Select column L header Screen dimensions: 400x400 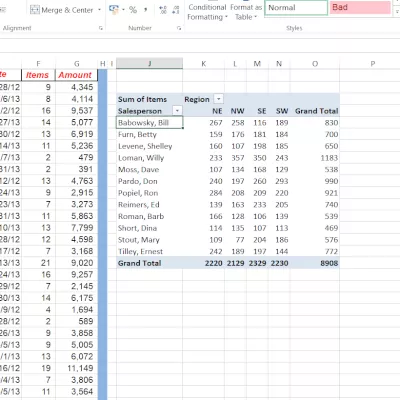tap(235, 64)
